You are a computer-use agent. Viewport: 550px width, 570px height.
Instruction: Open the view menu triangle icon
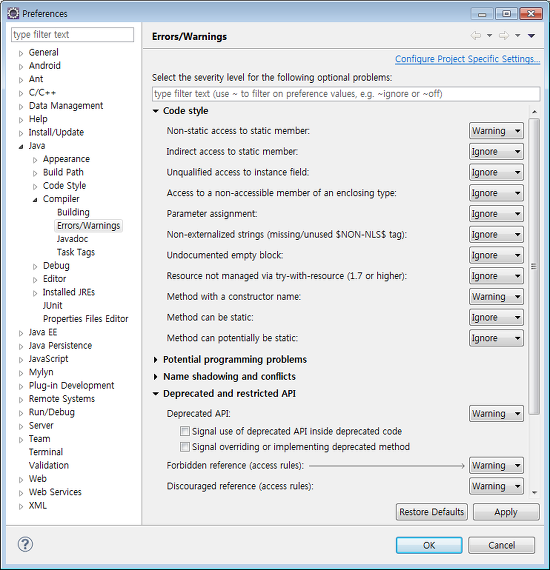[x=531, y=36]
